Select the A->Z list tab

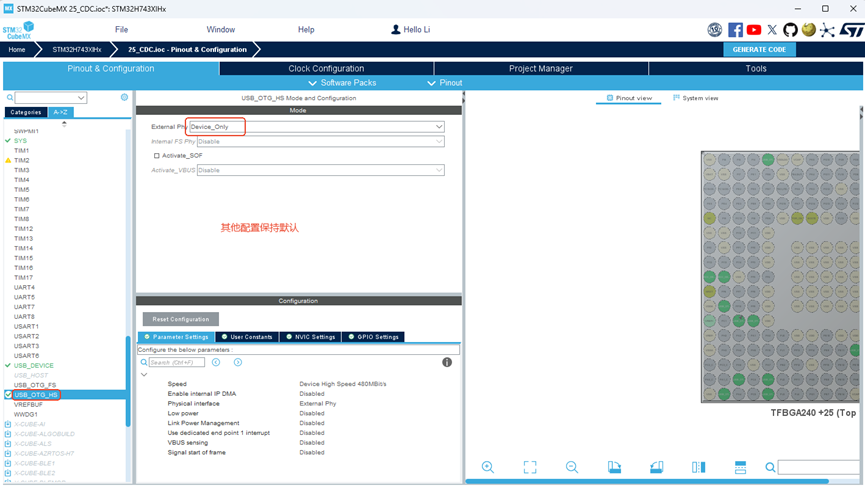(60, 112)
